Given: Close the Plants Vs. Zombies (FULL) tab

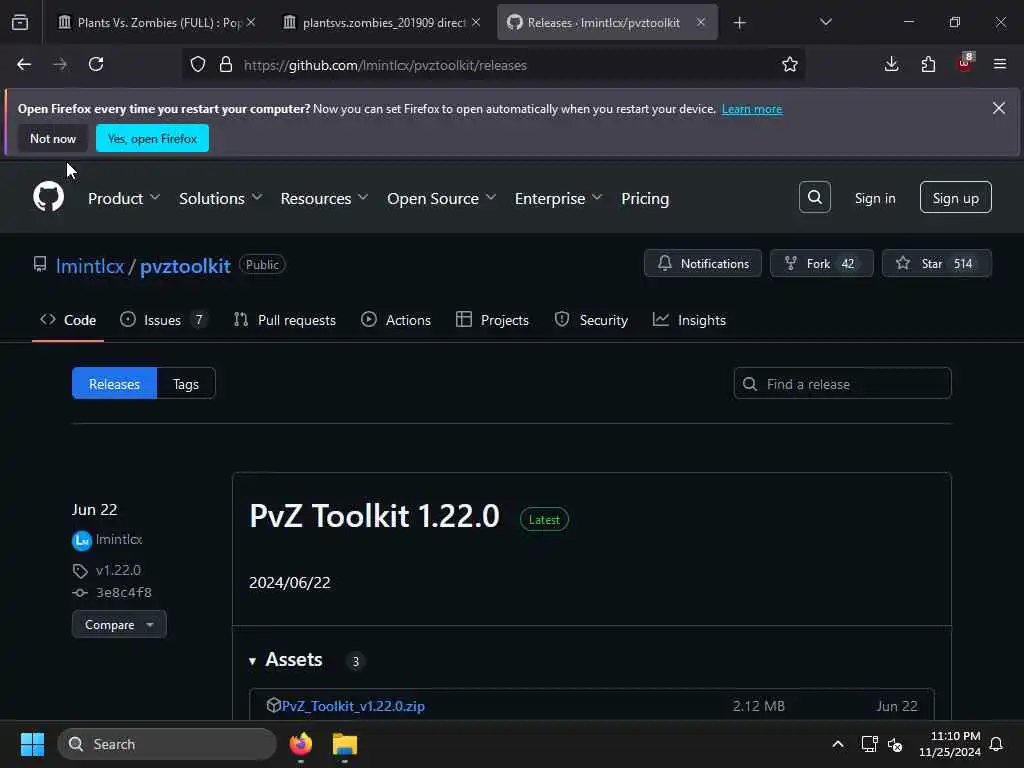Looking at the screenshot, I should (251, 22).
